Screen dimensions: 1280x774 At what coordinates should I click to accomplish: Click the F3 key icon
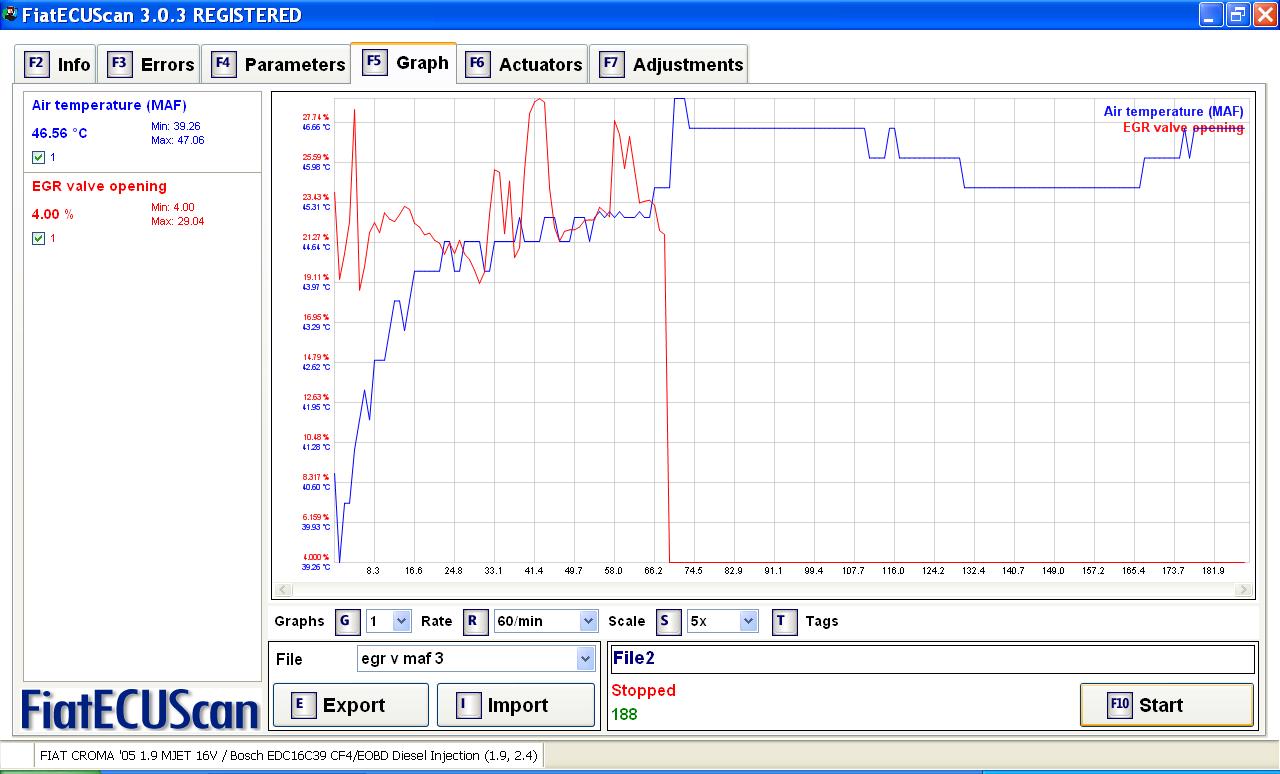coord(119,64)
